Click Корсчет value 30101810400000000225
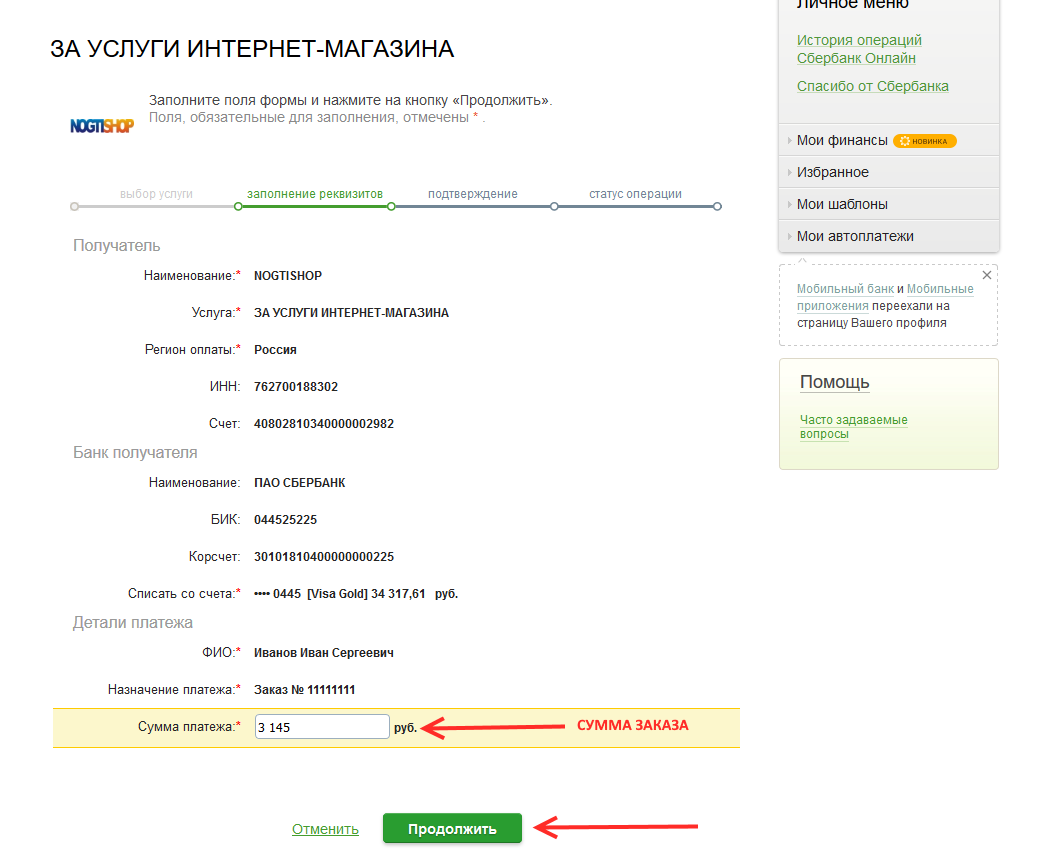The height and width of the screenshot is (861, 1044). (x=324, y=557)
